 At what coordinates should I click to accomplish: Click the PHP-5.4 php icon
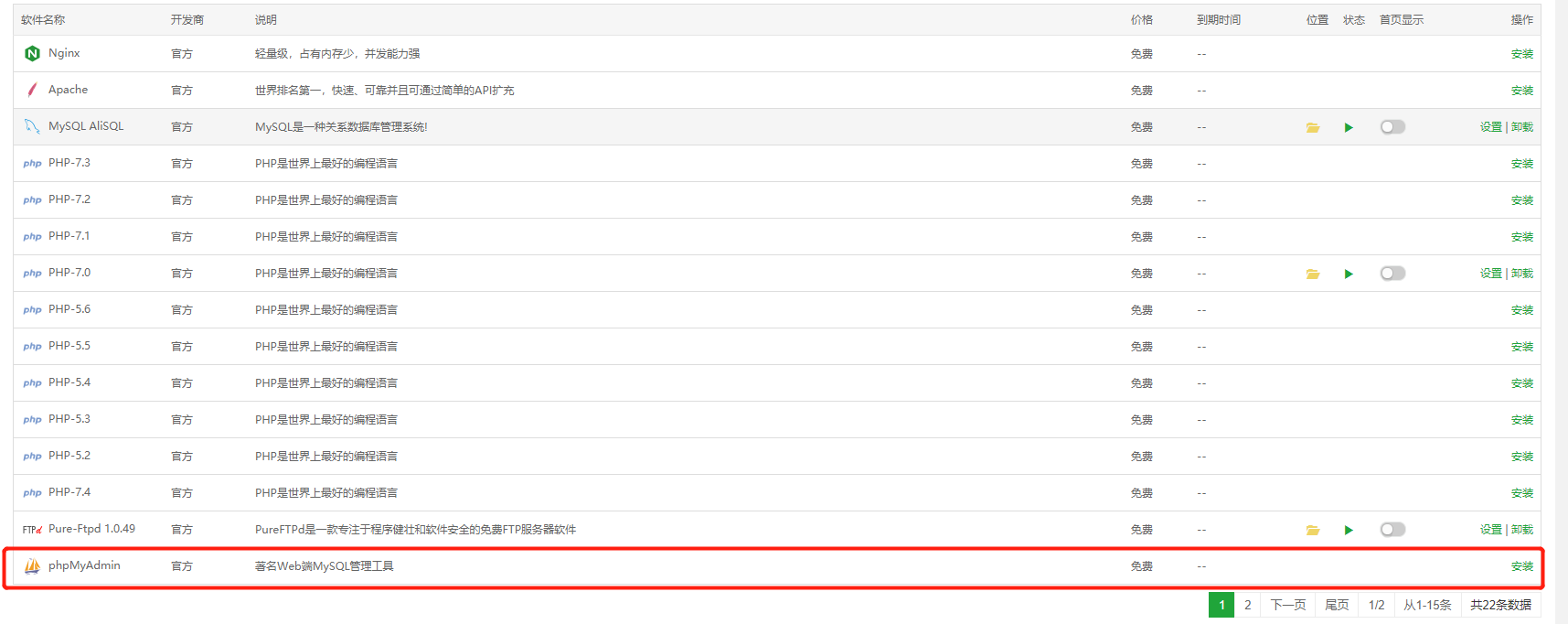pyautogui.click(x=32, y=383)
